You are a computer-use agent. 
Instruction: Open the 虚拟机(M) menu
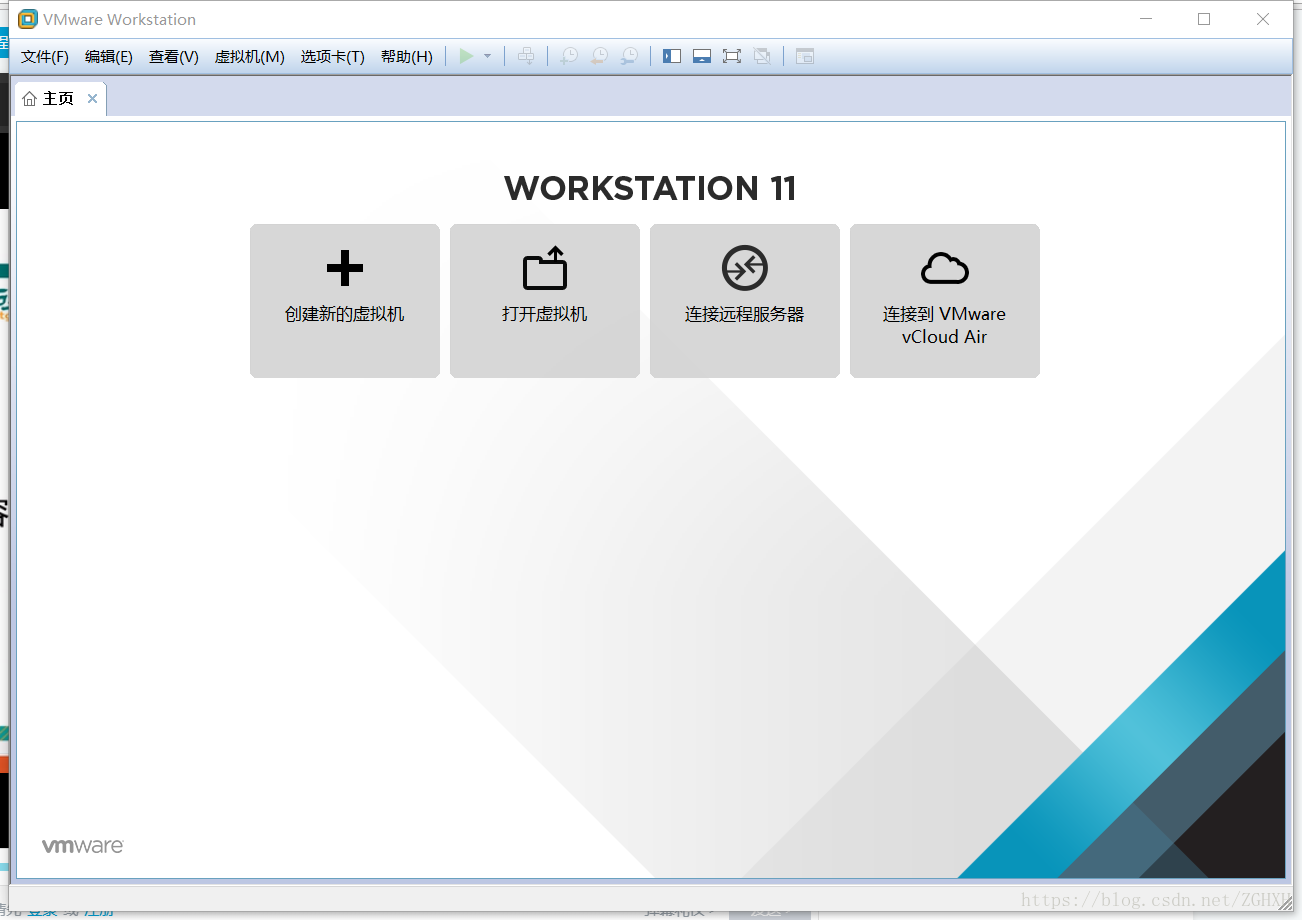250,57
